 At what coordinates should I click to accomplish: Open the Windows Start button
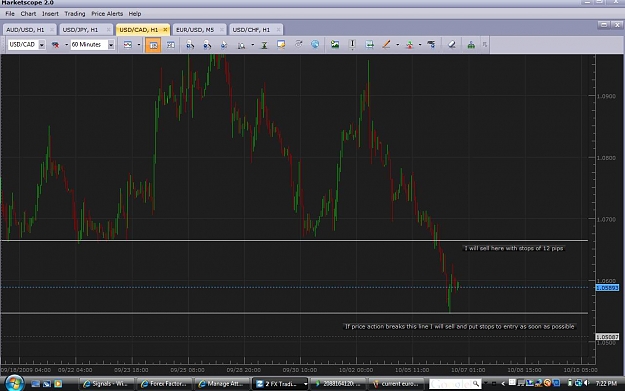(14, 383)
